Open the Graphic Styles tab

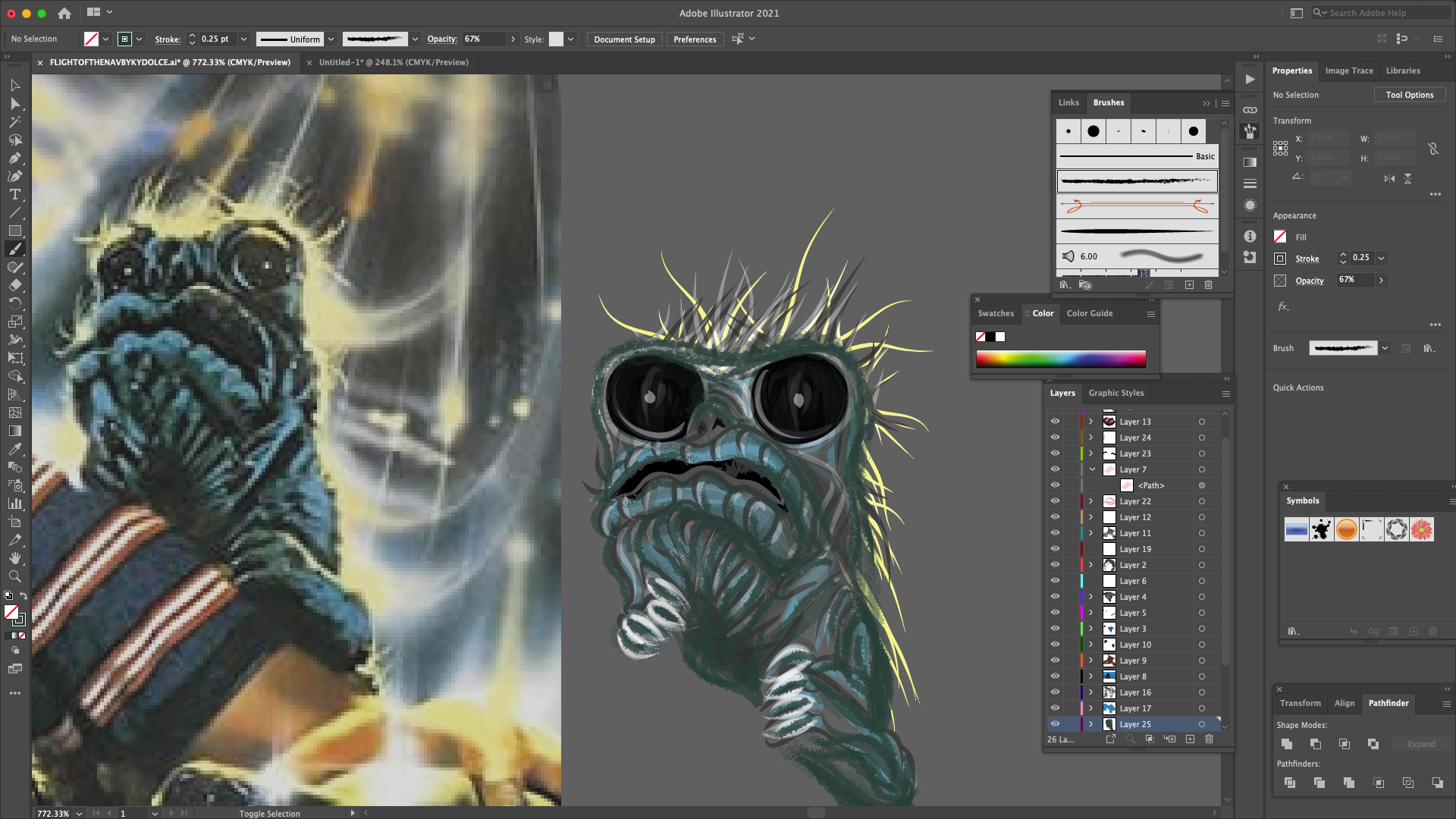tap(1116, 393)
